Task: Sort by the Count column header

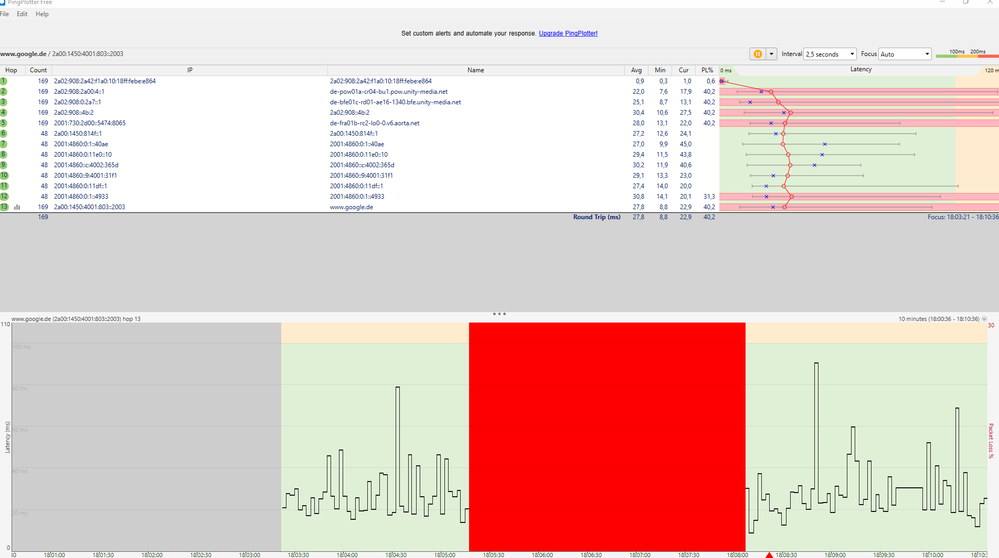Action: (x=38, y=70)
